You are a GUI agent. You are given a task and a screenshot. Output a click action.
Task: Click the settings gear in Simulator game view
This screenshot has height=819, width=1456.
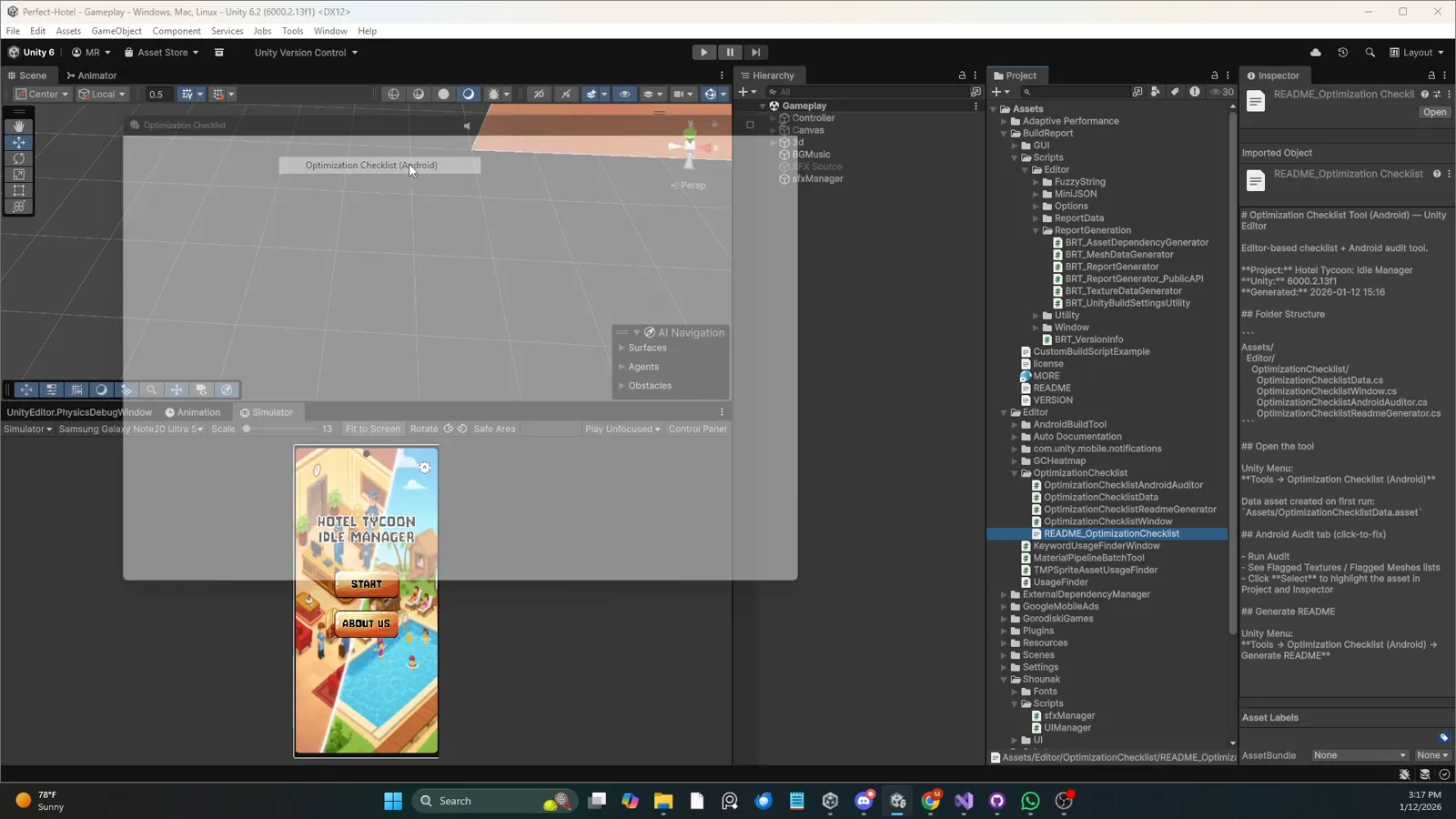tap(424, 468)
